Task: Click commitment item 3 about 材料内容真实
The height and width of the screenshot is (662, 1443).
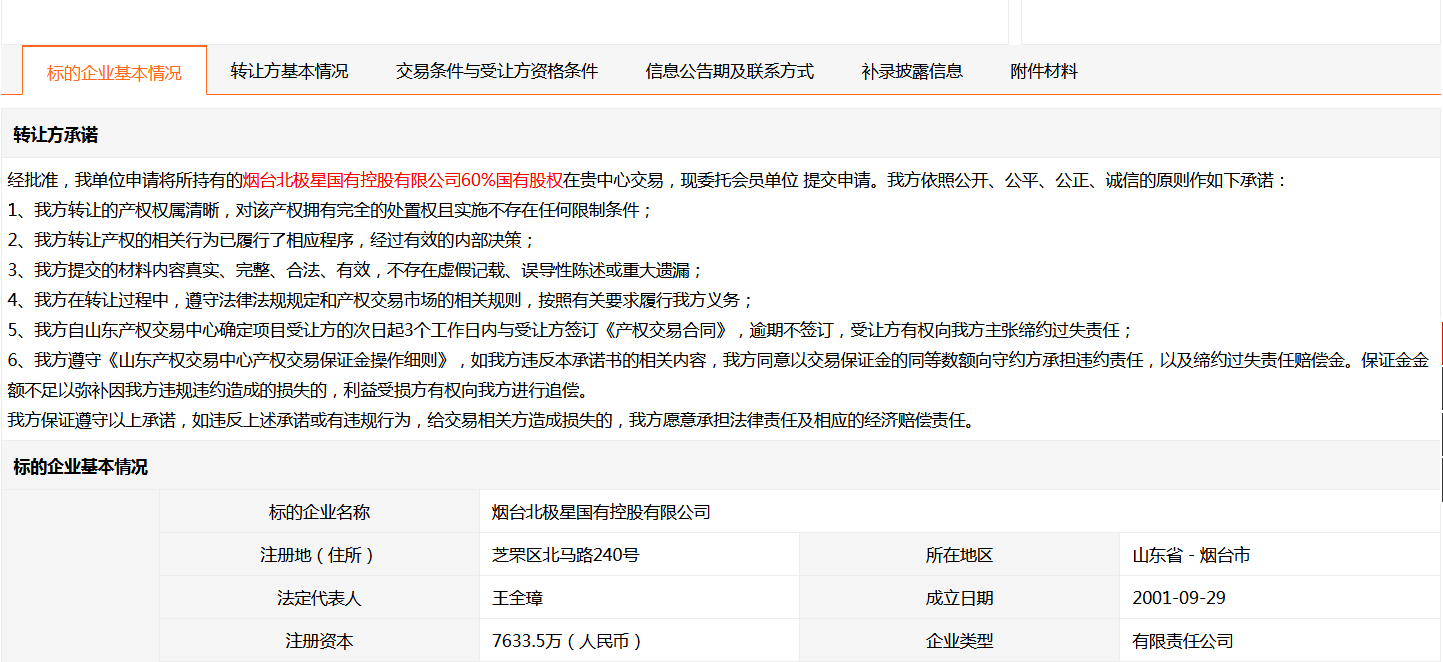Action: [355, 271]
